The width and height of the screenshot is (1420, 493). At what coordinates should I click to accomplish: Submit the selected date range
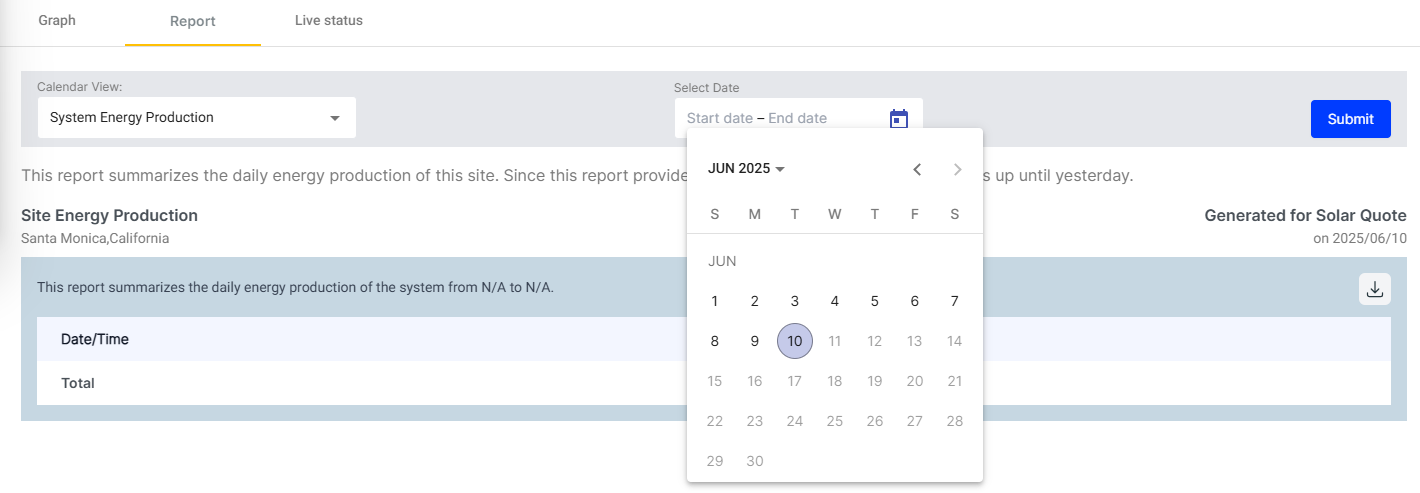[1351, 119]
